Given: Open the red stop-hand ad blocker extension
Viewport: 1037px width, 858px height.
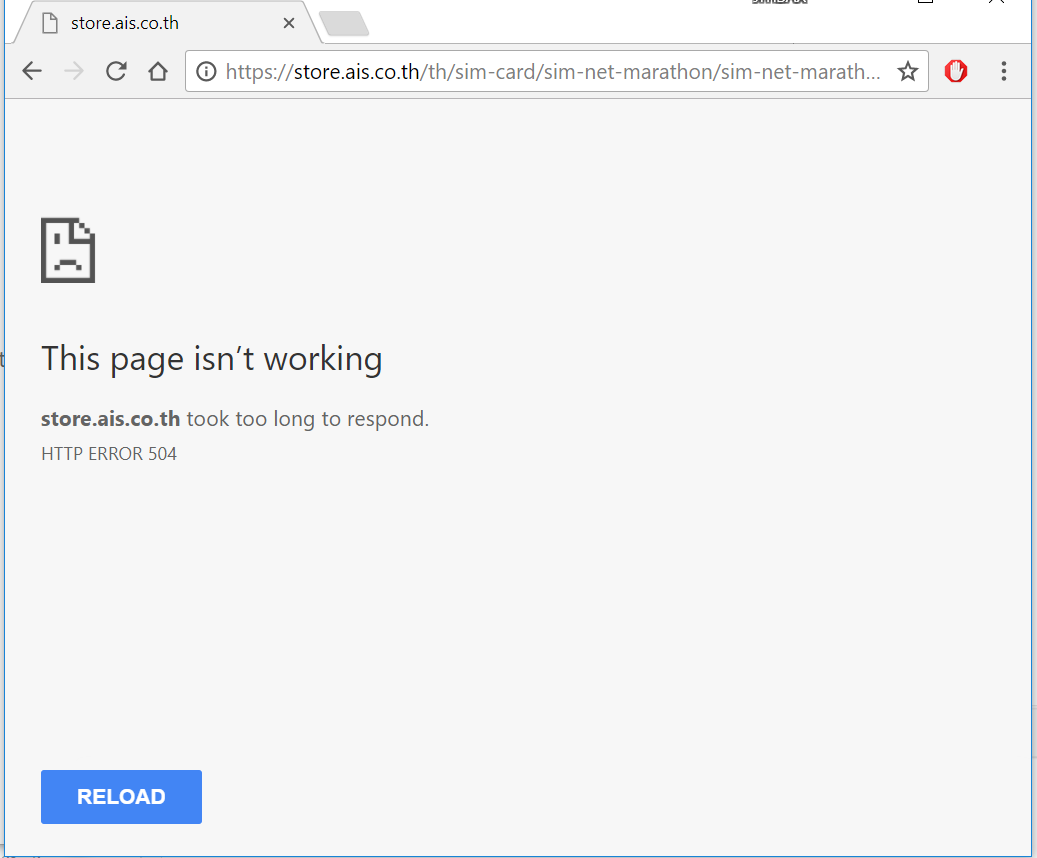Looking at the screenshot, I should coord(956,71).
